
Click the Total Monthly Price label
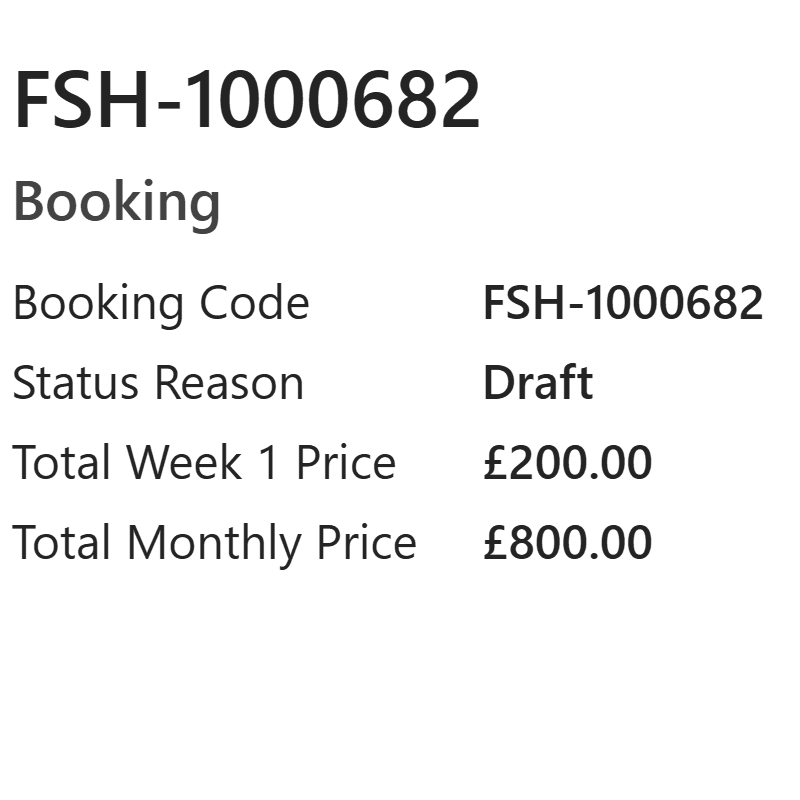click(214, 543)
